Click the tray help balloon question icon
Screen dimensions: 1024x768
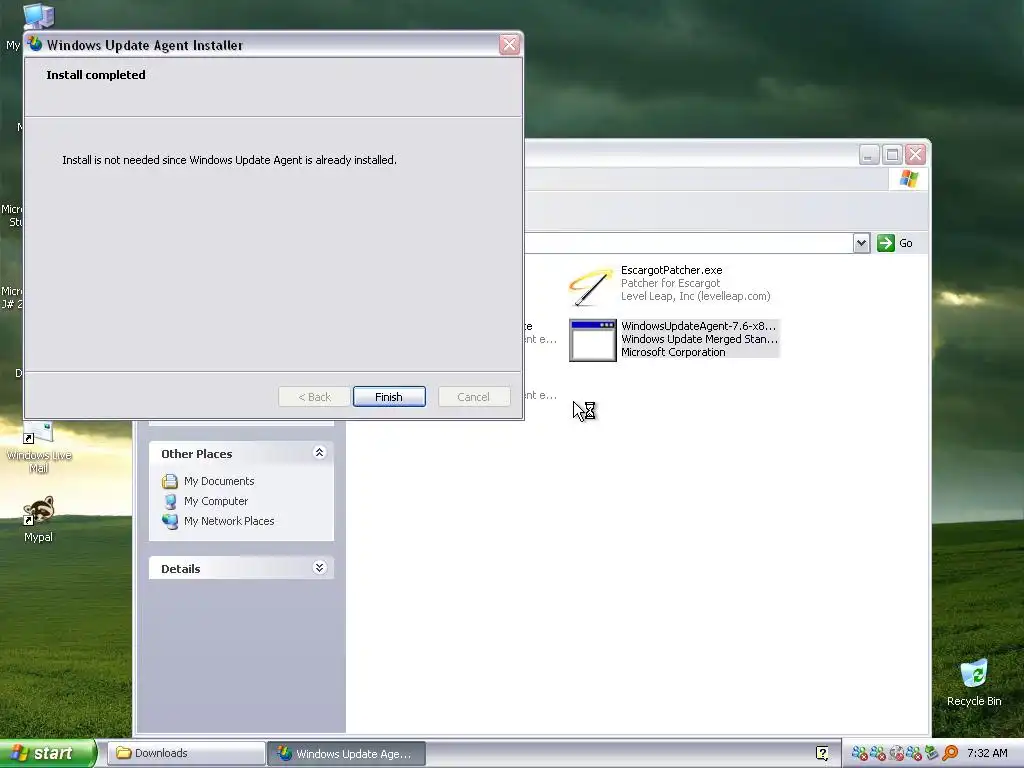(x=822, y=754)
